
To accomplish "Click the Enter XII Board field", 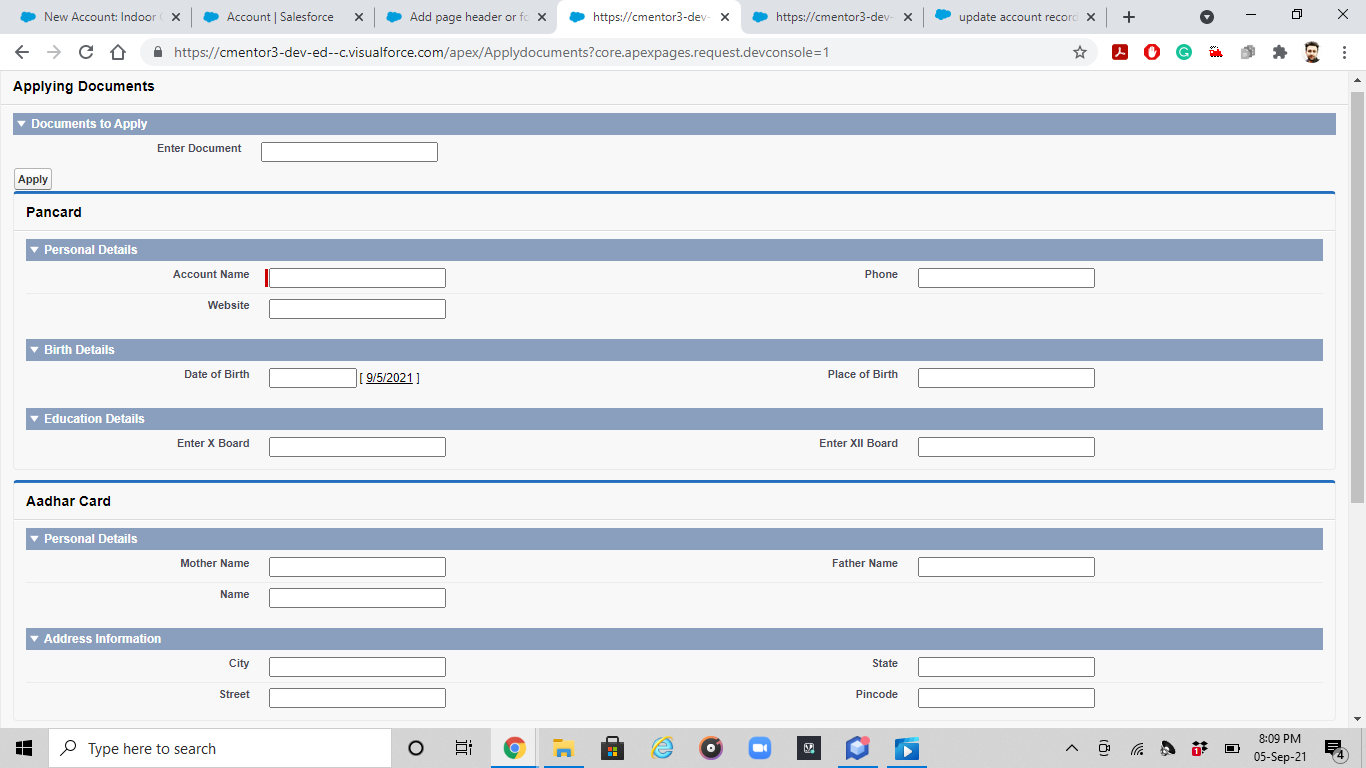I will tap(1006, 447).
